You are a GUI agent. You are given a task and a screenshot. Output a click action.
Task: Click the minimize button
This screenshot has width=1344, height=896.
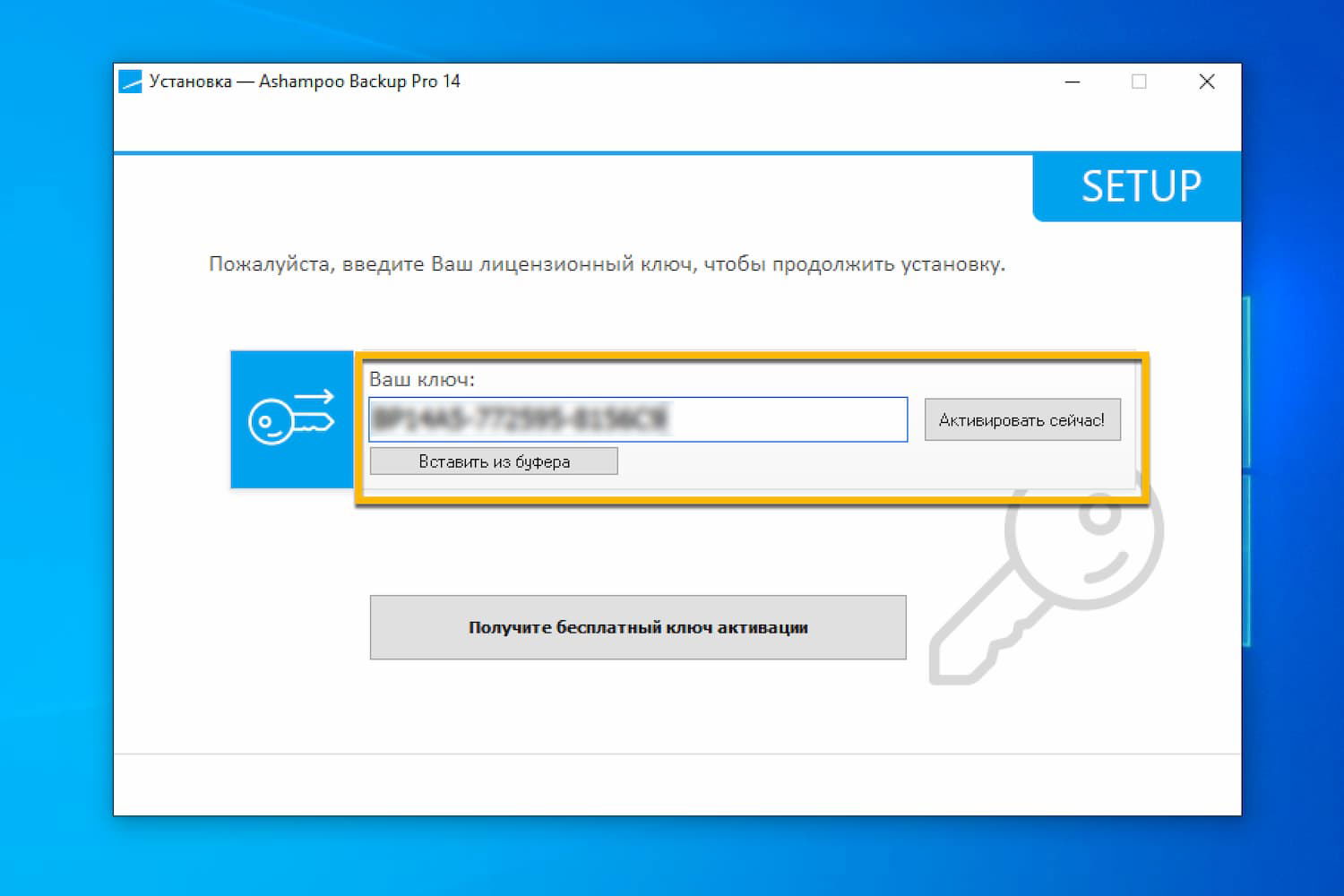(x=1073, y=81)
